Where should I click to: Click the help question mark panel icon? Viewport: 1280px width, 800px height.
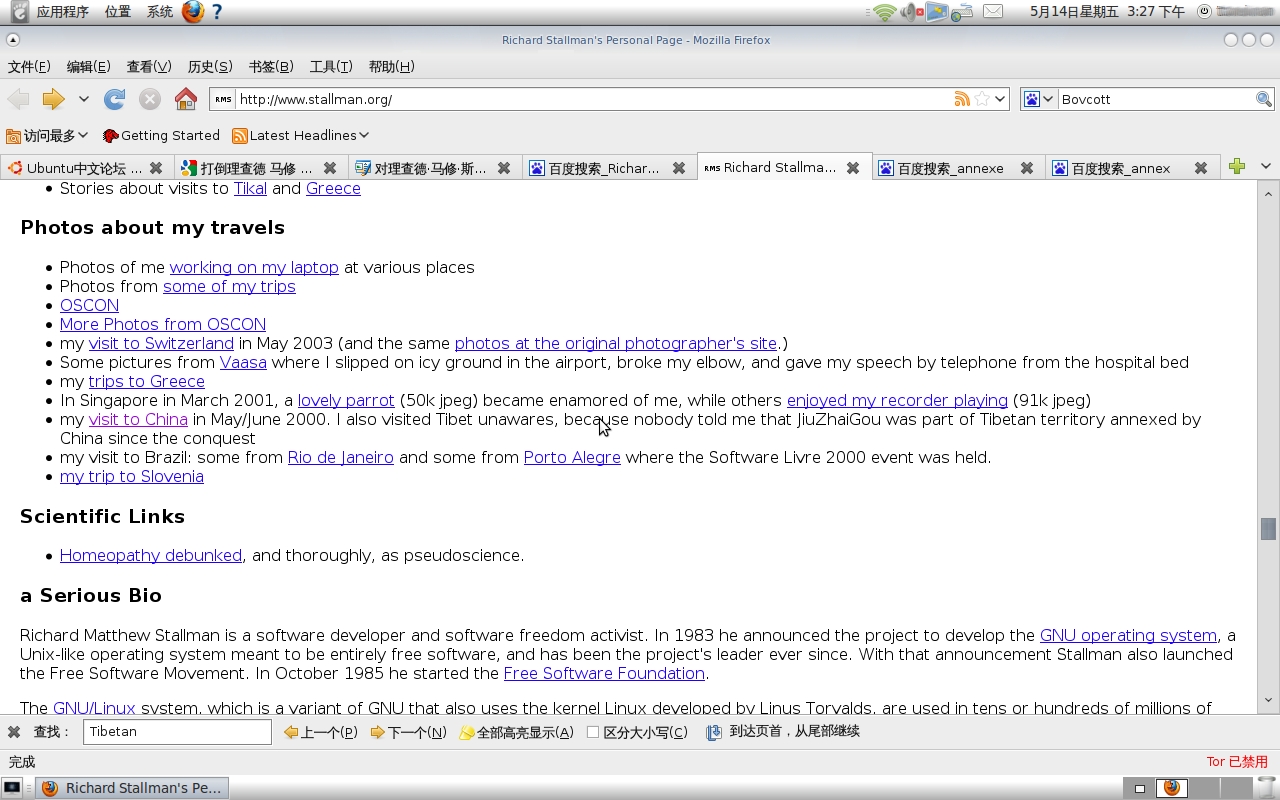[217, 12]
